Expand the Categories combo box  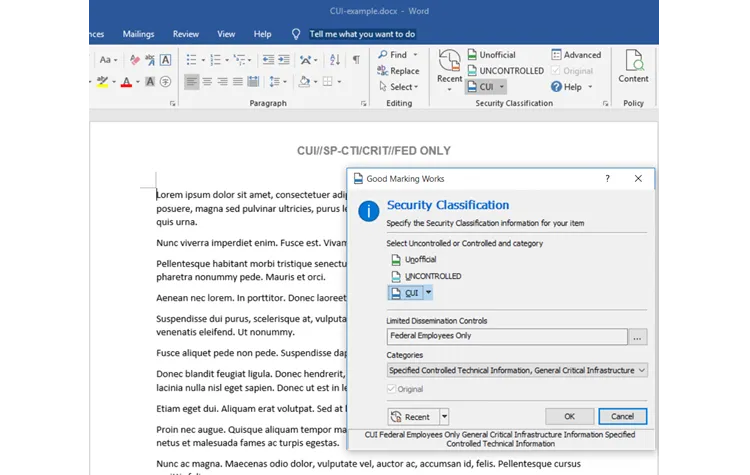pyautogui.click(x=641, y=370)
